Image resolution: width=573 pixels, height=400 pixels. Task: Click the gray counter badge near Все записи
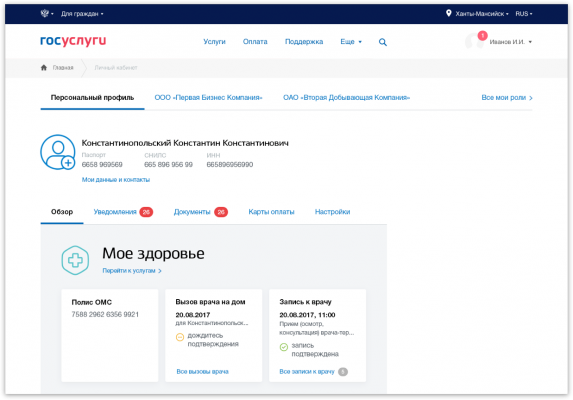(x=343, y=372)
